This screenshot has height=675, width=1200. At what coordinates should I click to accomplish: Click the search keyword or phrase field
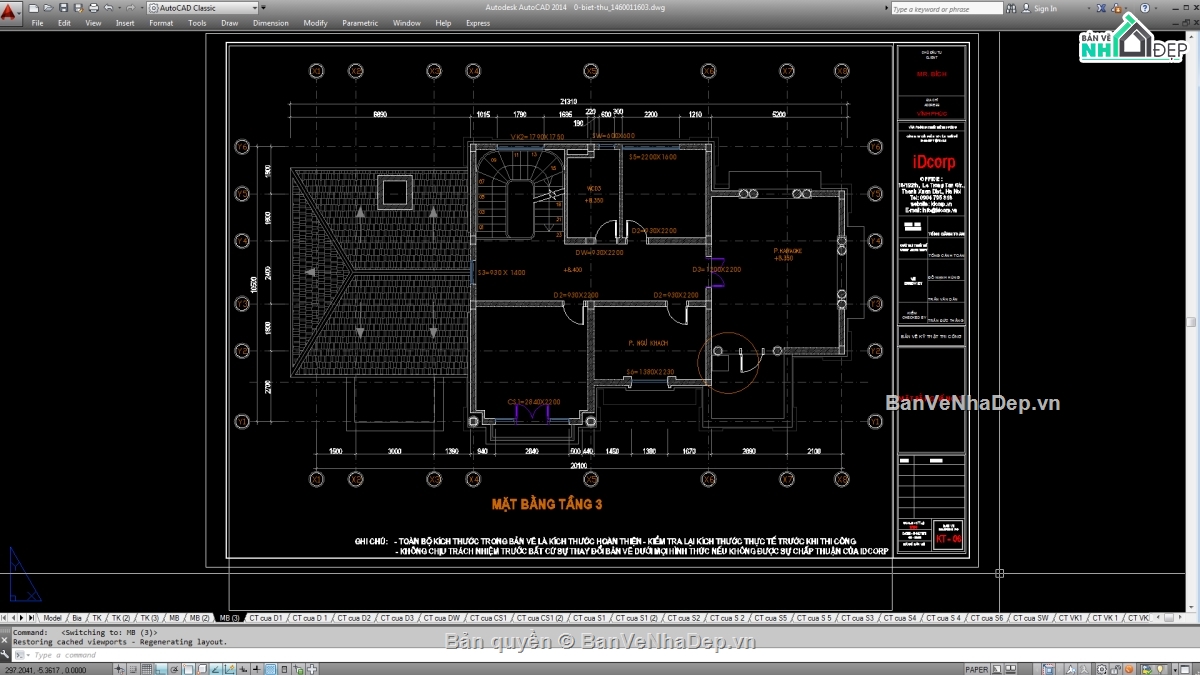(x=947, y=8)
